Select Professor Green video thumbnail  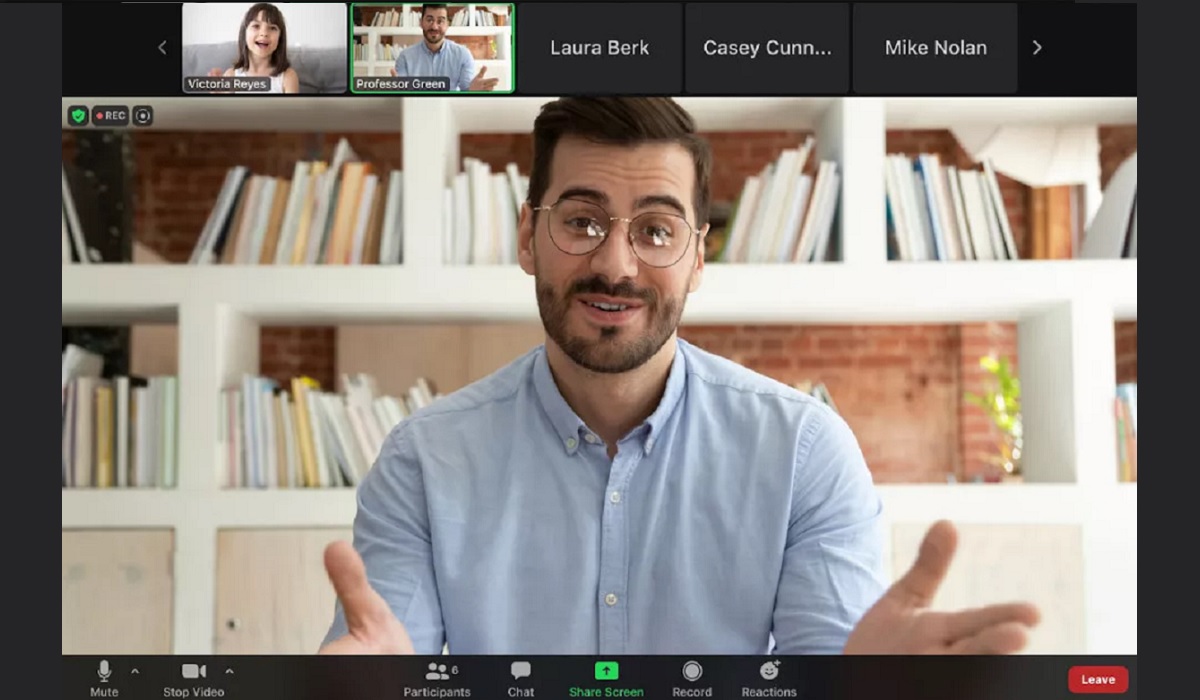(432, 48)
